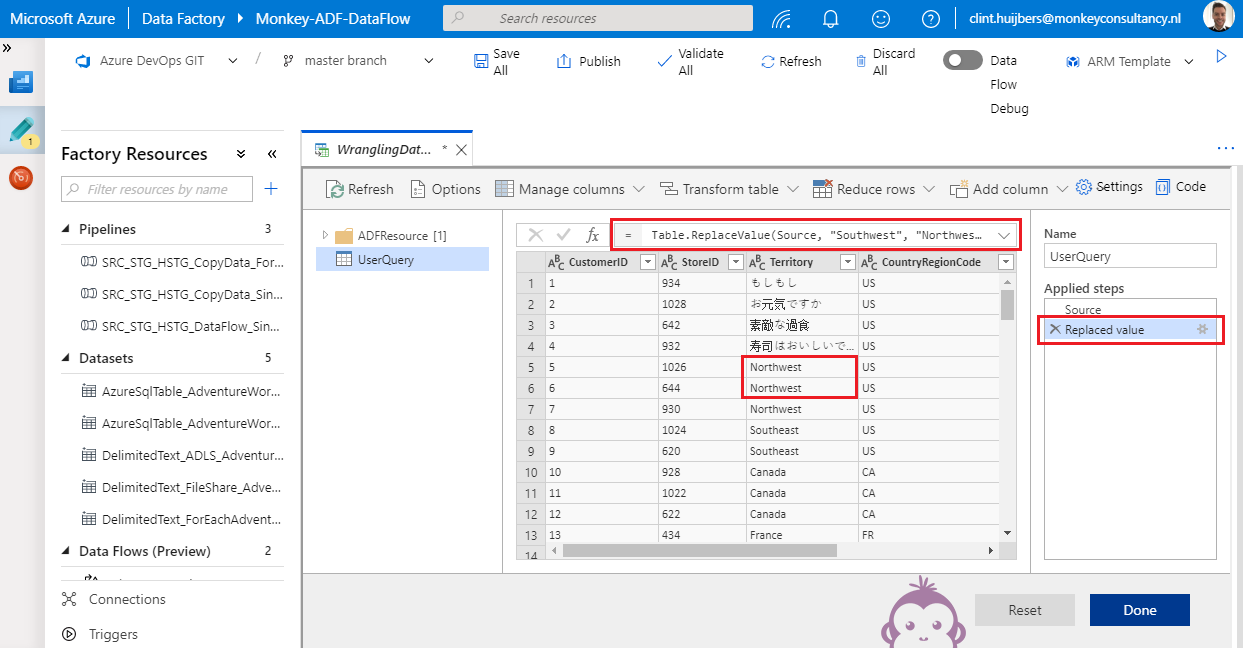
Task: Open the Add column menu
Action: coord(1007,189)
